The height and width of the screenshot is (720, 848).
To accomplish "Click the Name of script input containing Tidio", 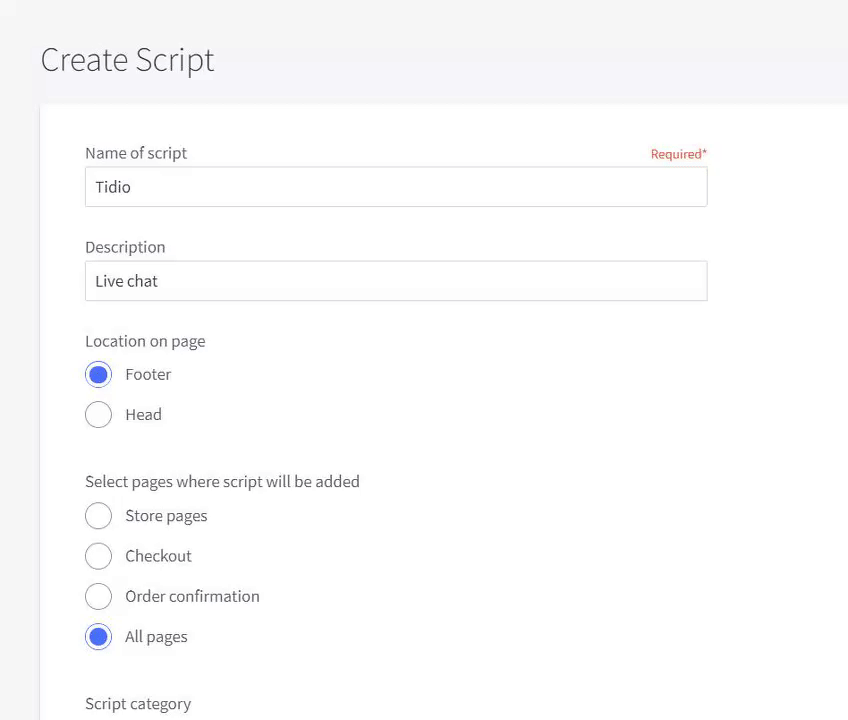I will 396,187.
